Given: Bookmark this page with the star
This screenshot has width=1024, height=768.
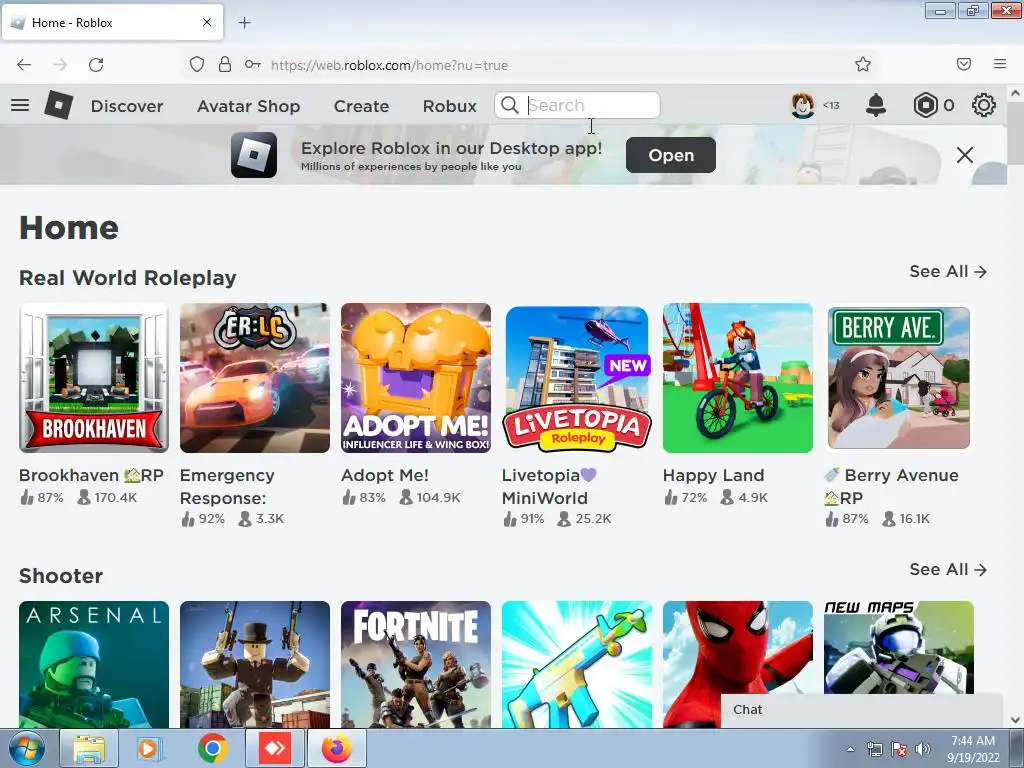Looking at the screenshot, I should pos(863,64).
